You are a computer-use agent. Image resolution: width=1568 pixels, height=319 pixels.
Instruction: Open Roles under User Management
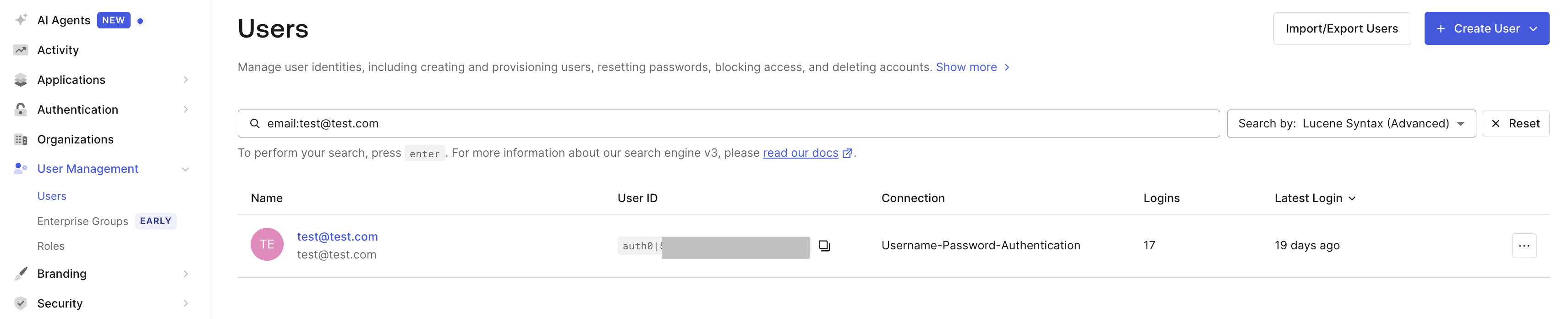pos(50,246)
